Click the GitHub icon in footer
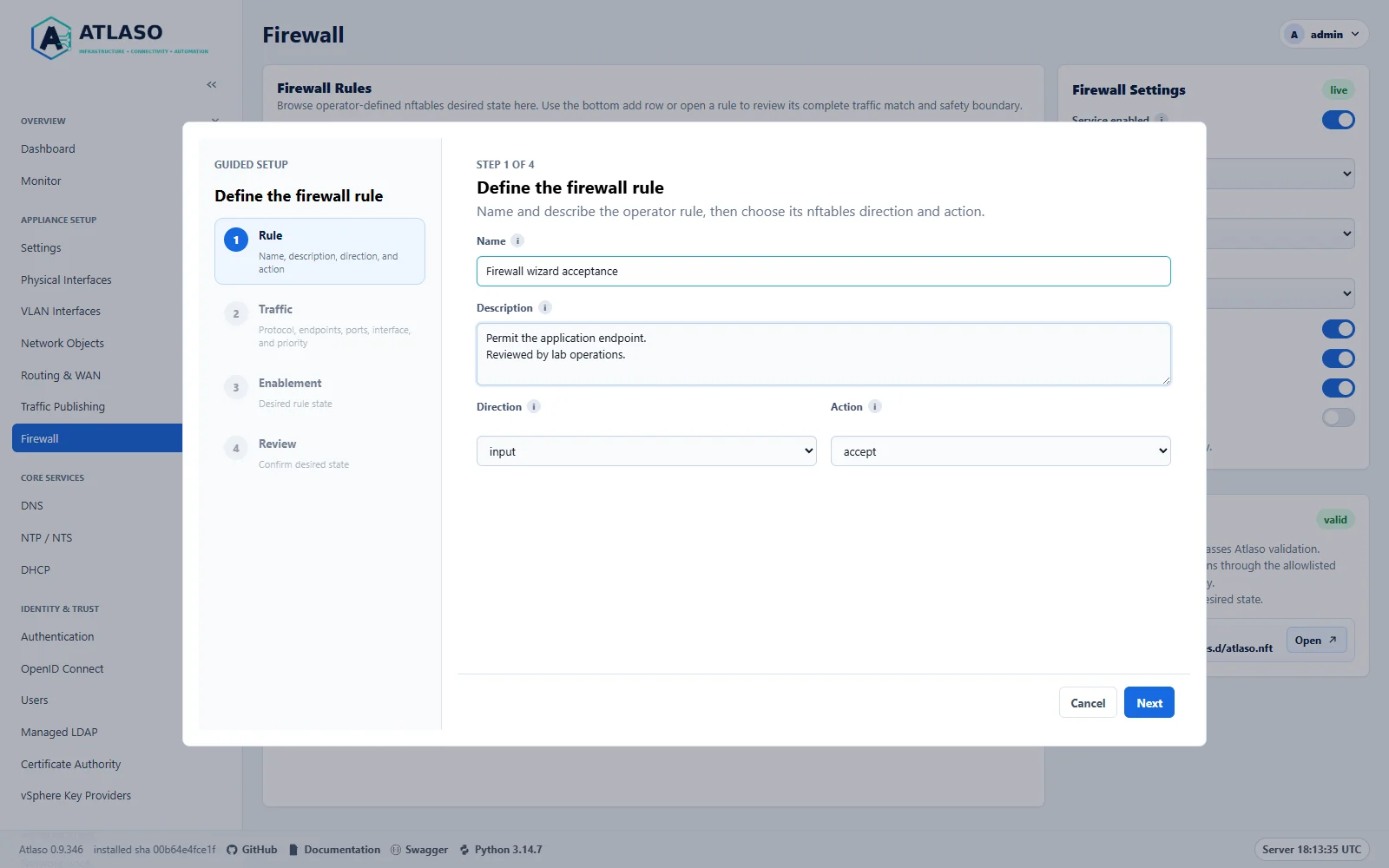The width and height of the screenshot is (1389, 868). (232, 850)
